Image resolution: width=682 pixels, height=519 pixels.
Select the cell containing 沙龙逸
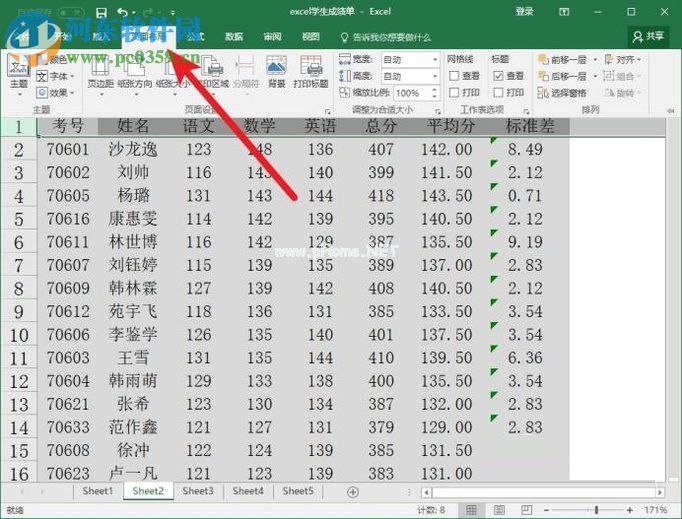pyautogui.click(x=133, y=150)
